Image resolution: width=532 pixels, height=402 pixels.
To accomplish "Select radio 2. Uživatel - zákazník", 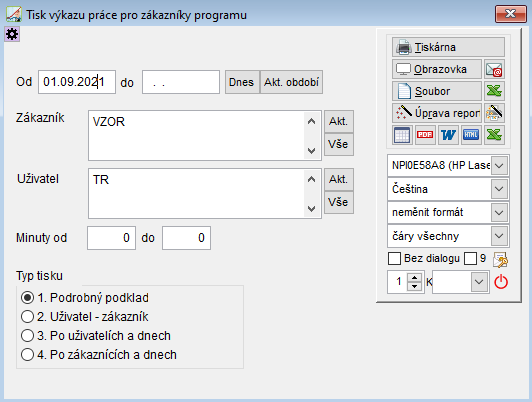I will [x=27, y=317].
